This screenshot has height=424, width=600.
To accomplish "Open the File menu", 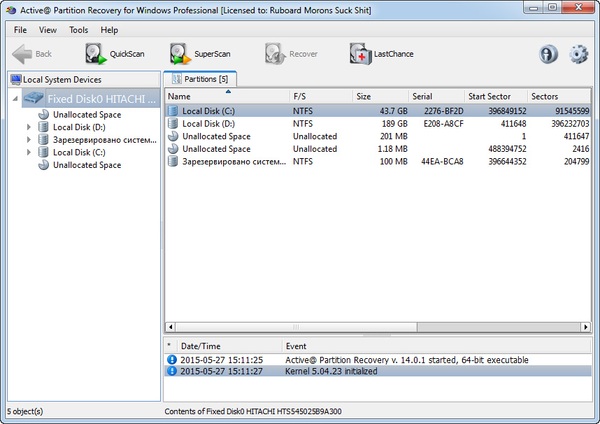I will (20, 30).
